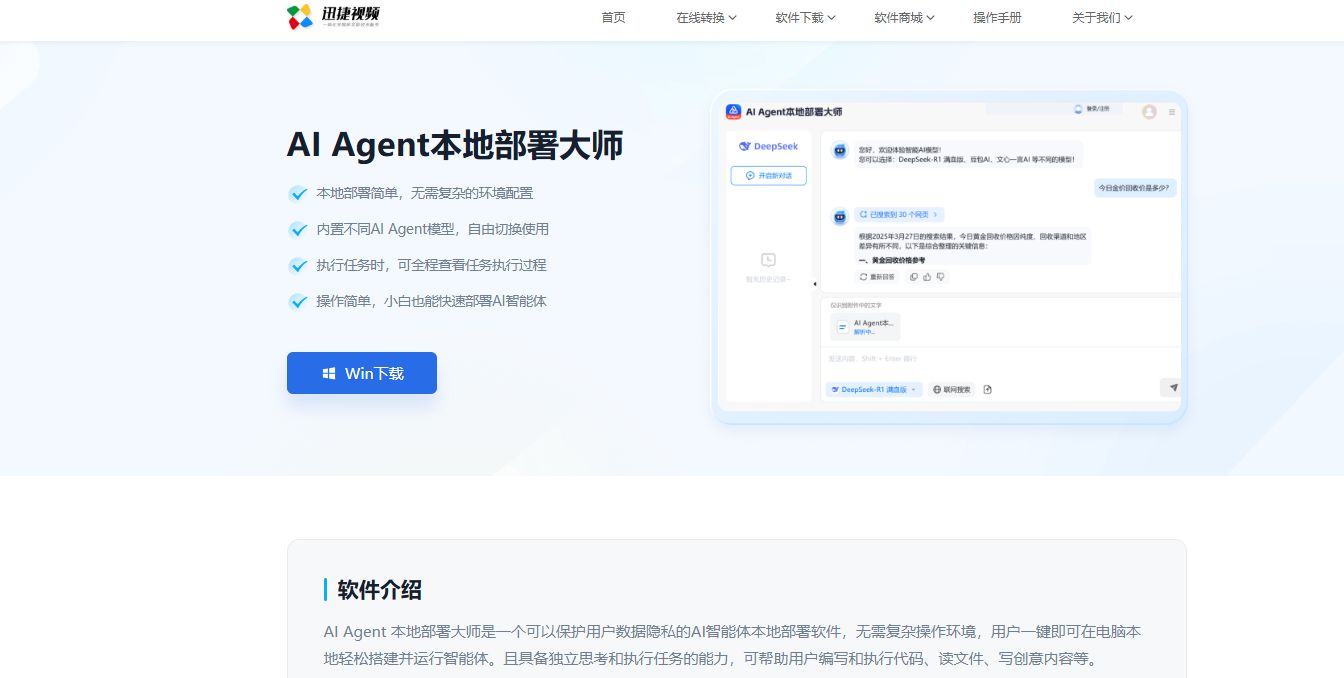
Task: Open the 软件下载 menu
Action: 805,18
